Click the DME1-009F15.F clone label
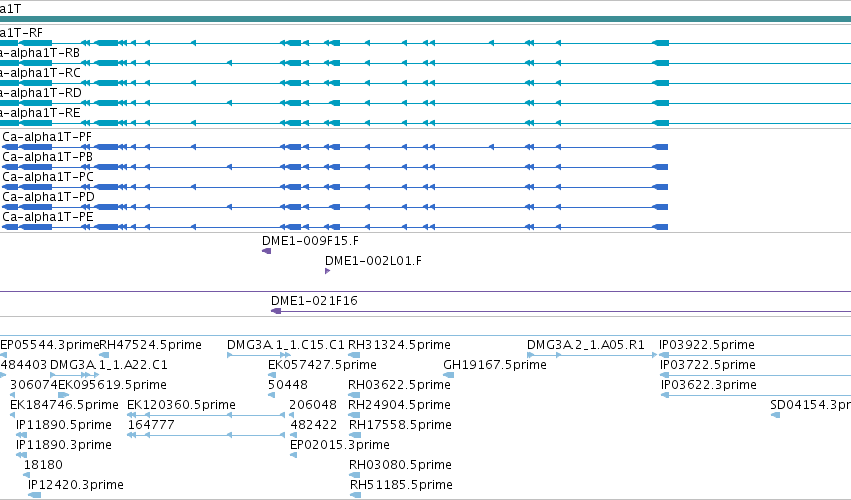851x500 pixels. (x=310, y=241)
